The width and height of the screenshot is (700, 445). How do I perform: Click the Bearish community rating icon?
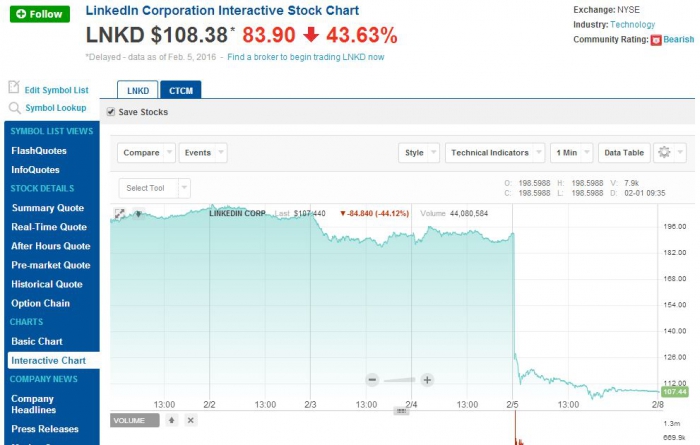(656, 40)
